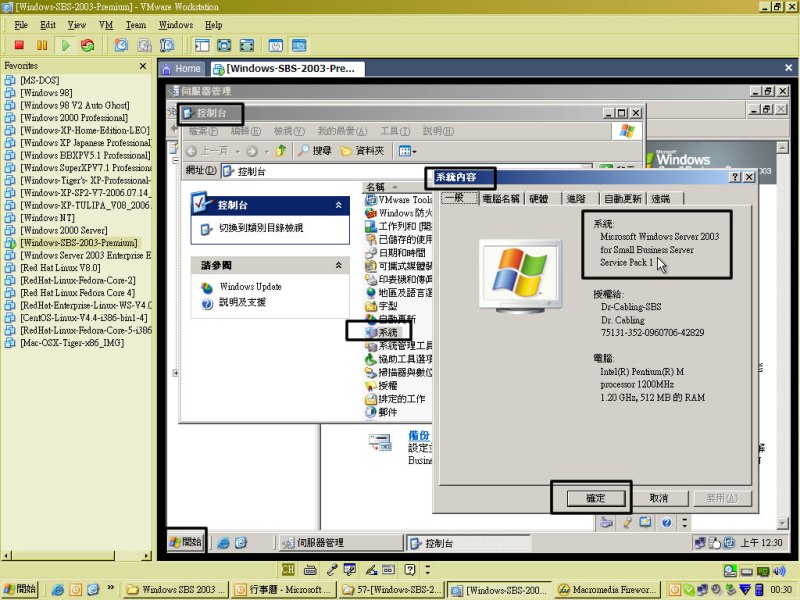Open the 說明及支援 link under 請參閱
This screenshot has height=600, width=800.
[x=242, y=302]
